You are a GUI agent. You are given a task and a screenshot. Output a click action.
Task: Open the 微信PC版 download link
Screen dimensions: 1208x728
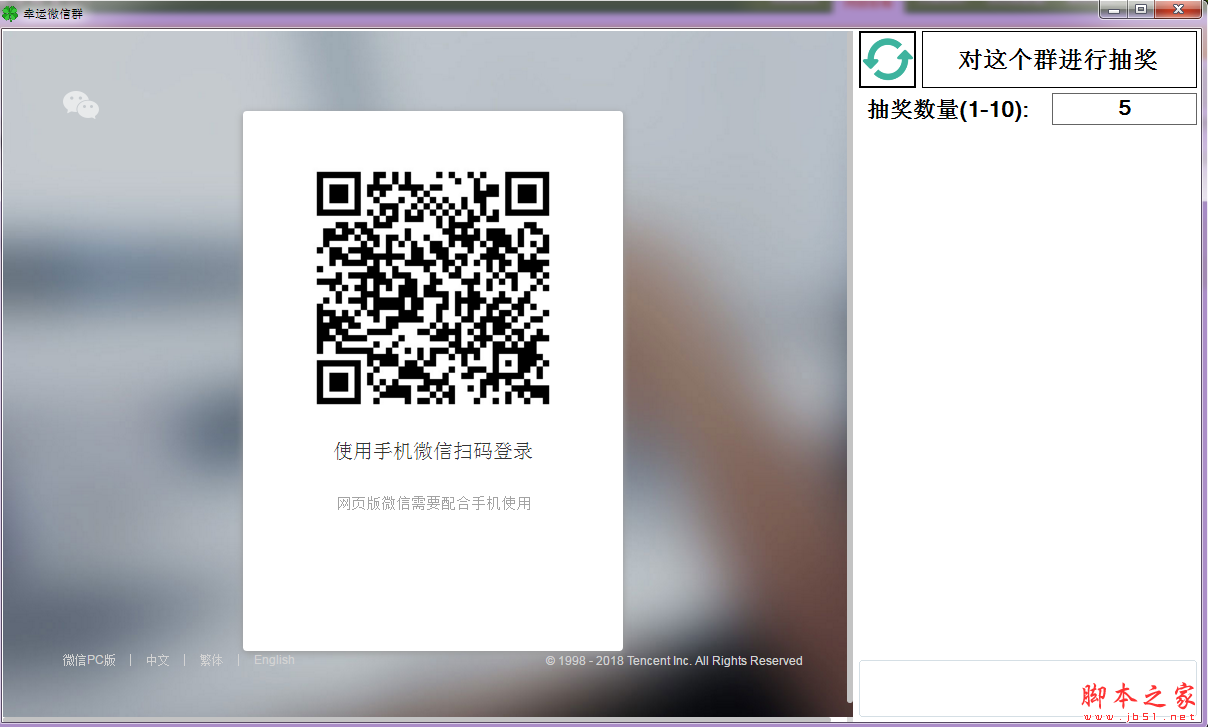tap(87, 660)
